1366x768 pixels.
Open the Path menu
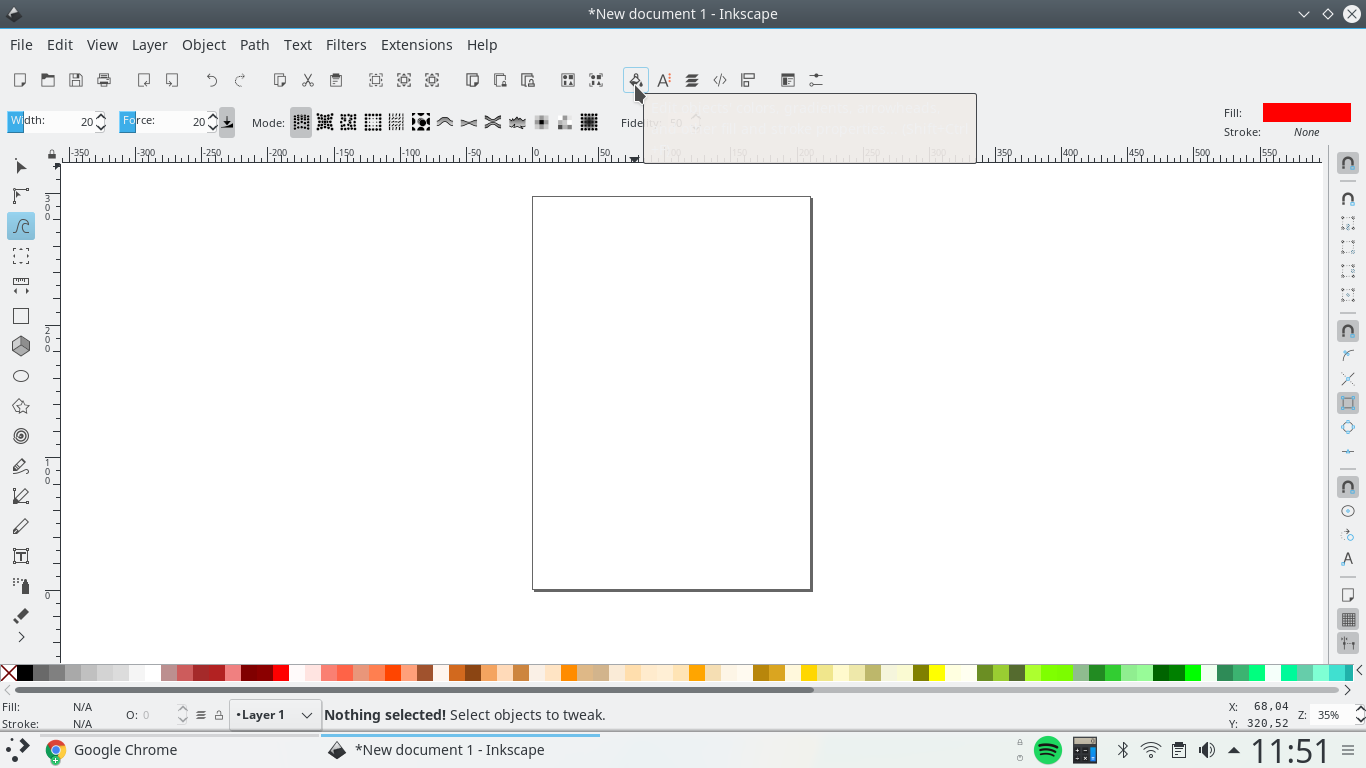pyautogui.click(x=255, y=45)
